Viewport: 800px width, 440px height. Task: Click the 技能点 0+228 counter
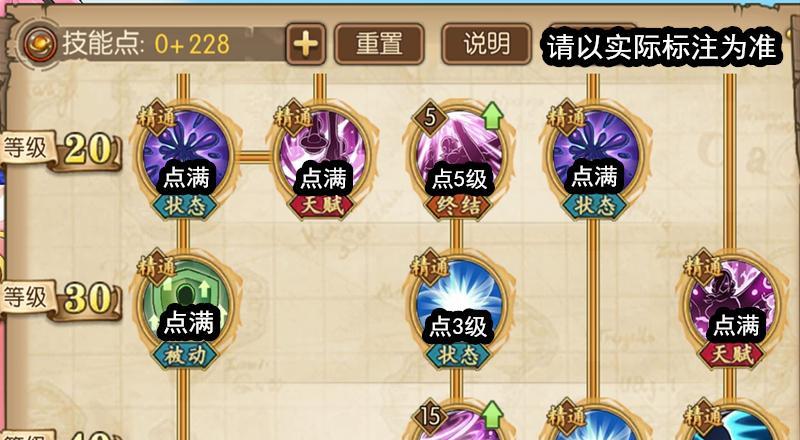tap(146, 44)
